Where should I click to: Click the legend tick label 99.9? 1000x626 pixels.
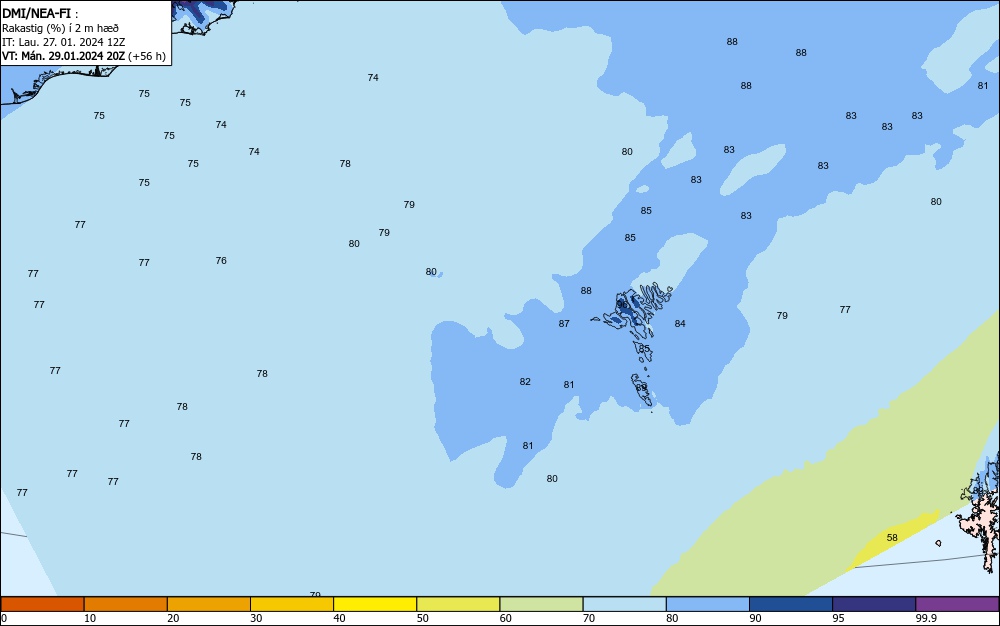pos(926,618)
